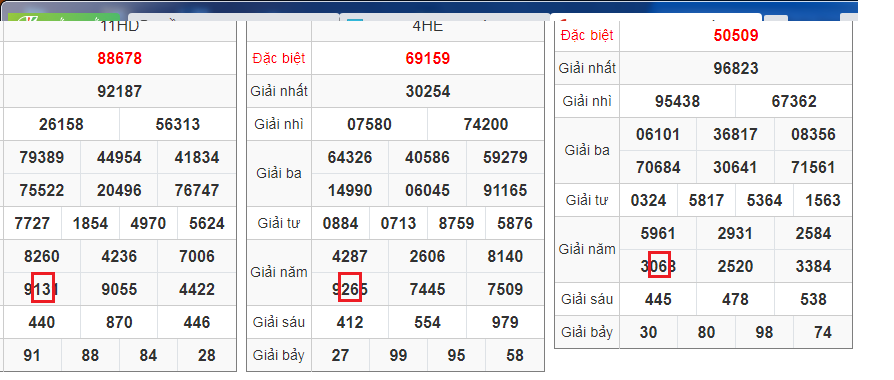894x380 pixels.
Task: Select the number 08356
Action: click(x=813, y=135)
